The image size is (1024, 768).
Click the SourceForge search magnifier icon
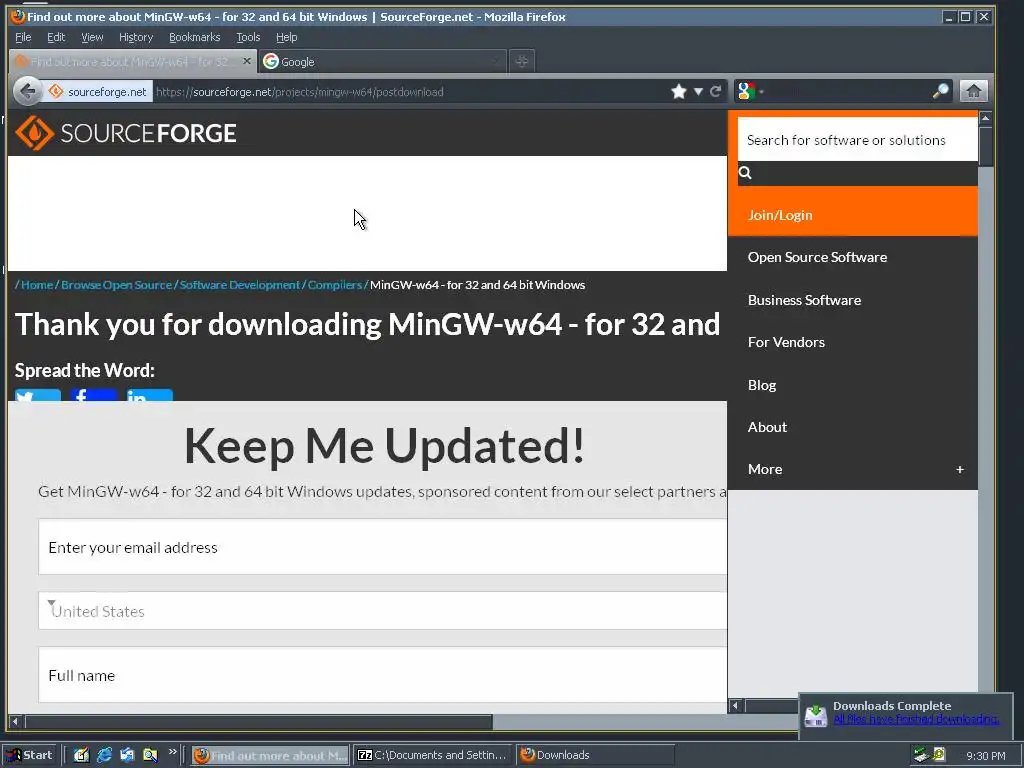[x=745, y=172]
